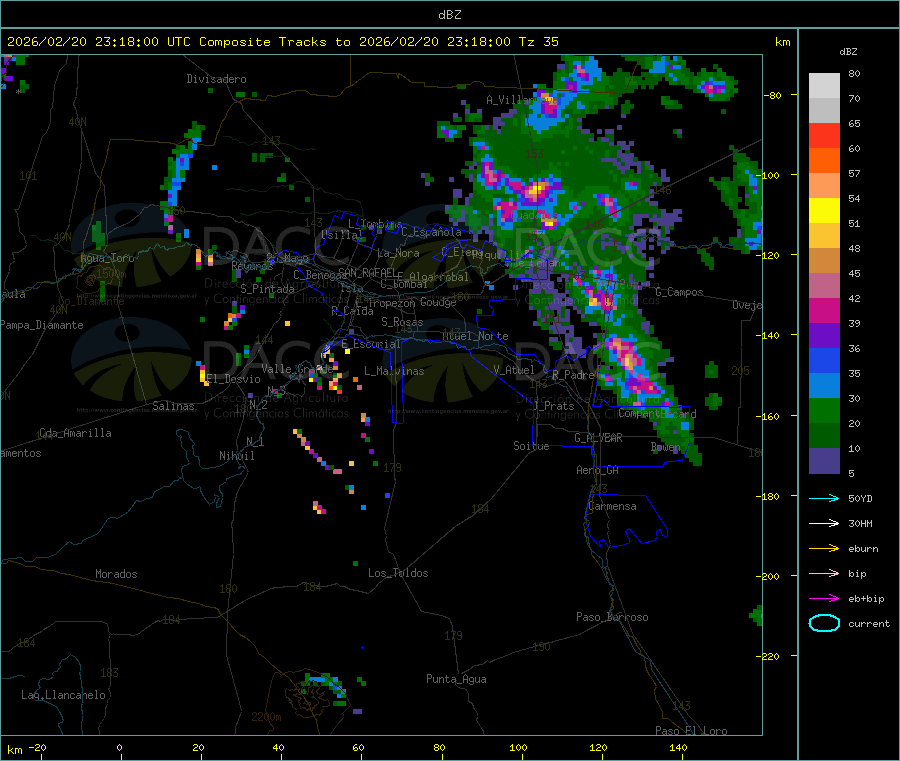Click the 'G_ALVEAR' map label
The width and height of the screenshot is (900, 761).
click(598, 438)
